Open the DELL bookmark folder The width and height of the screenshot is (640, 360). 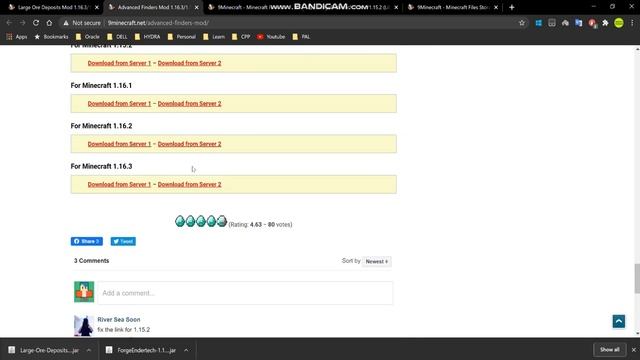click(x=117, y=37)
